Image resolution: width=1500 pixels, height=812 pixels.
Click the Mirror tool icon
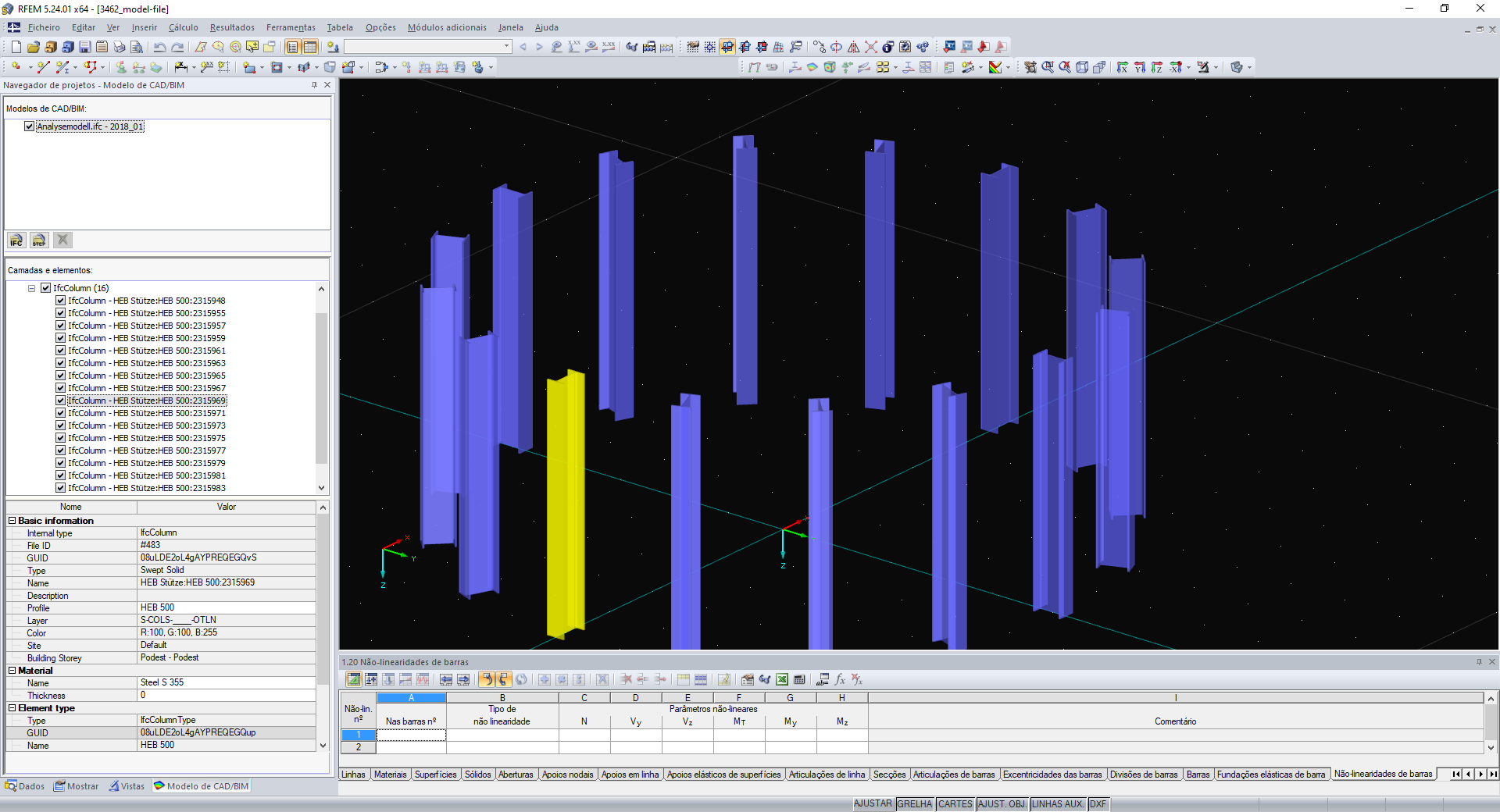coord(854,47)
